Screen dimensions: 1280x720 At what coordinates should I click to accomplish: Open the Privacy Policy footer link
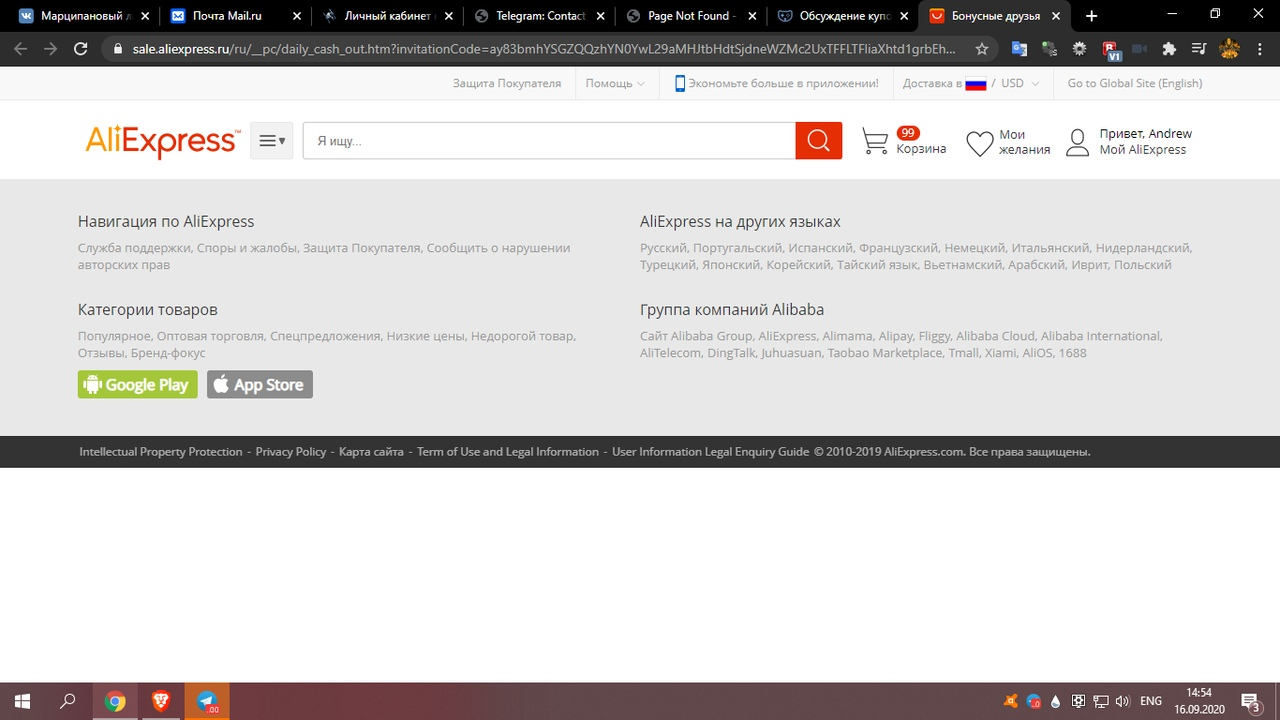pyautogui.click(x=291, y=452)
